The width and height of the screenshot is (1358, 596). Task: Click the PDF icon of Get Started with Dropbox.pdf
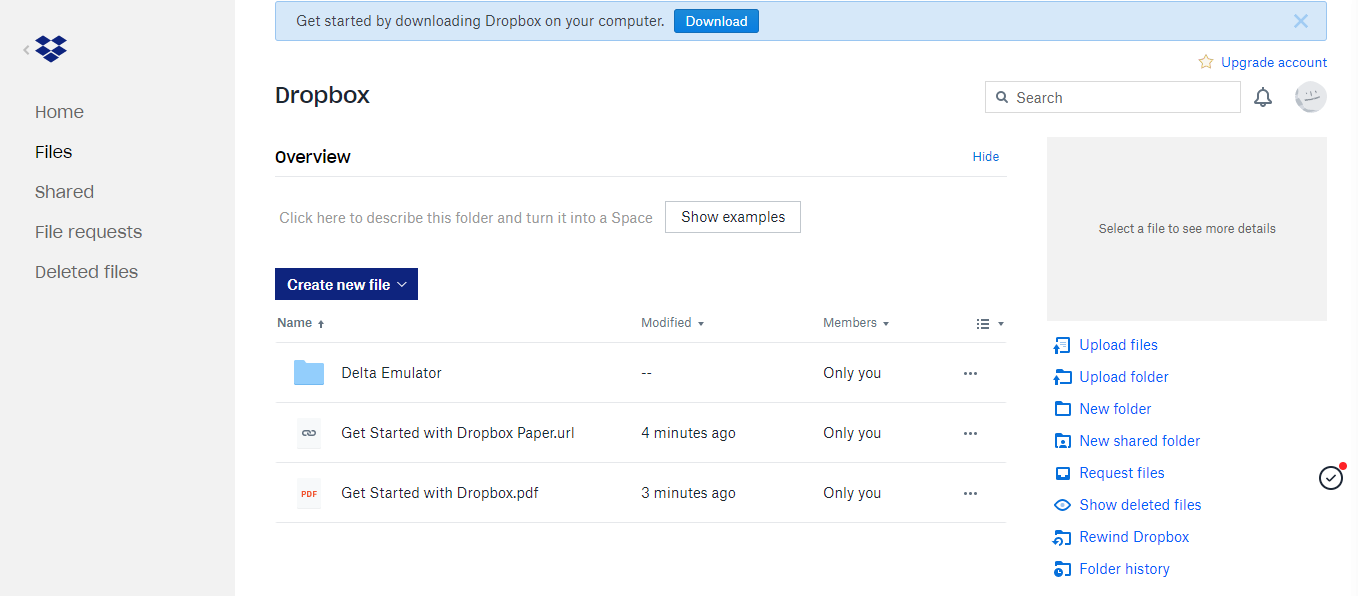(309, 493)
